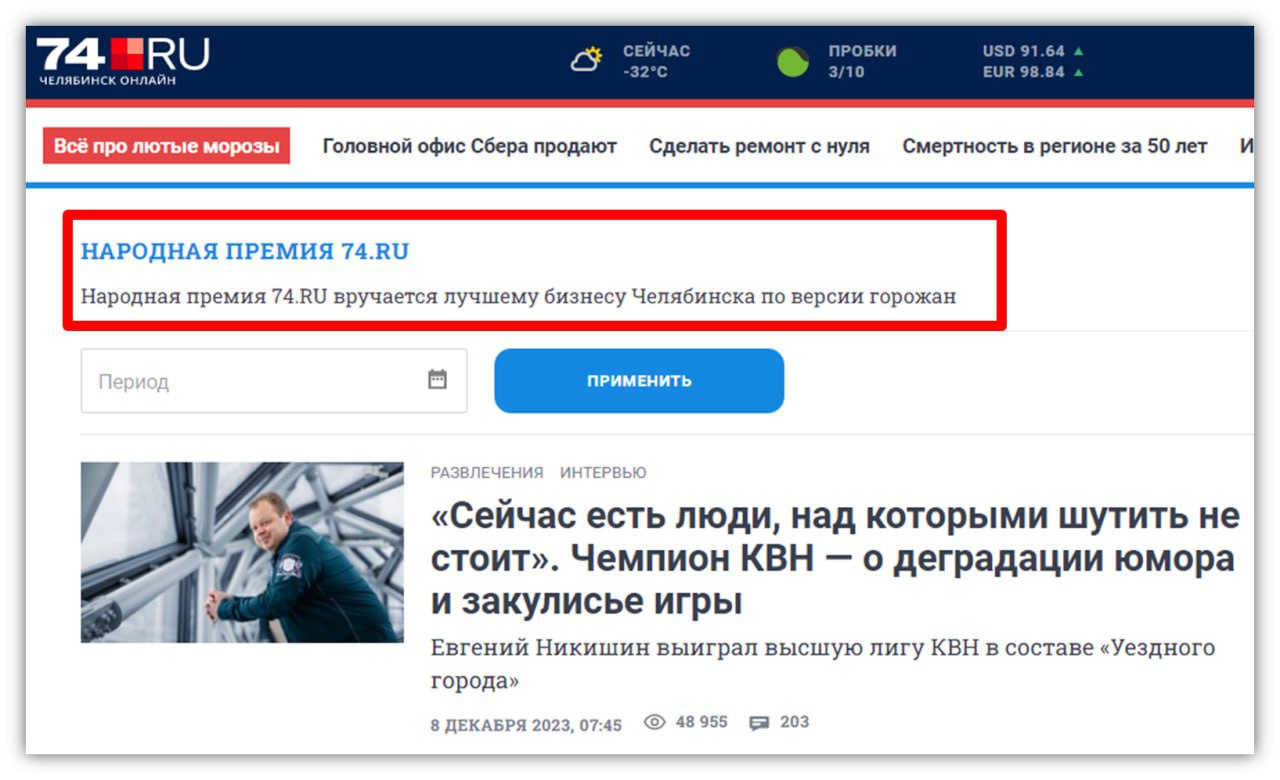Open Смертность в регионе за 50 лет
This screenshot has height=780, width=1280.
click(1055, 146)
